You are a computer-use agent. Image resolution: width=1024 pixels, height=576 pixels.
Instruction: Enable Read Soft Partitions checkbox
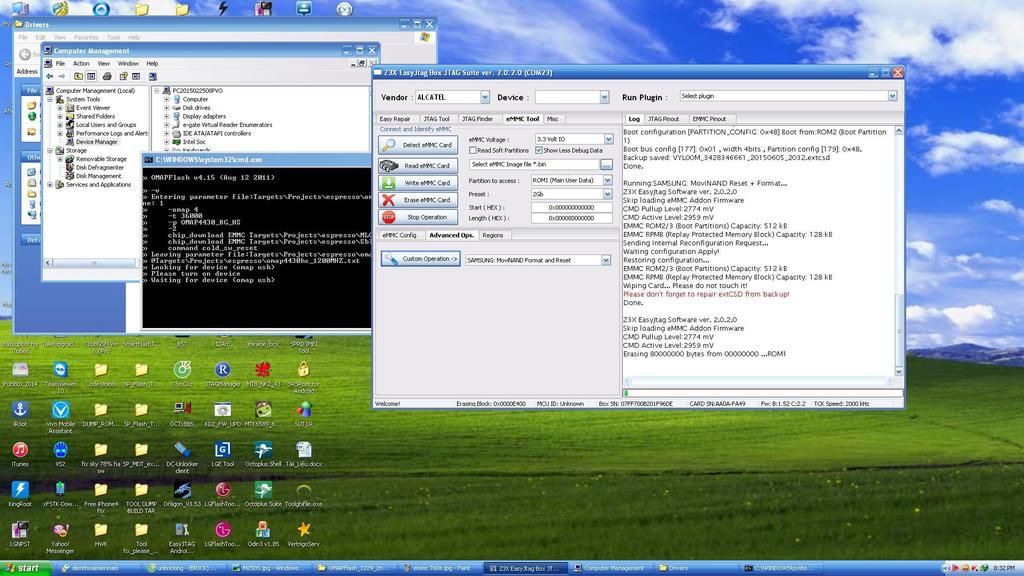tap(473, 150)
